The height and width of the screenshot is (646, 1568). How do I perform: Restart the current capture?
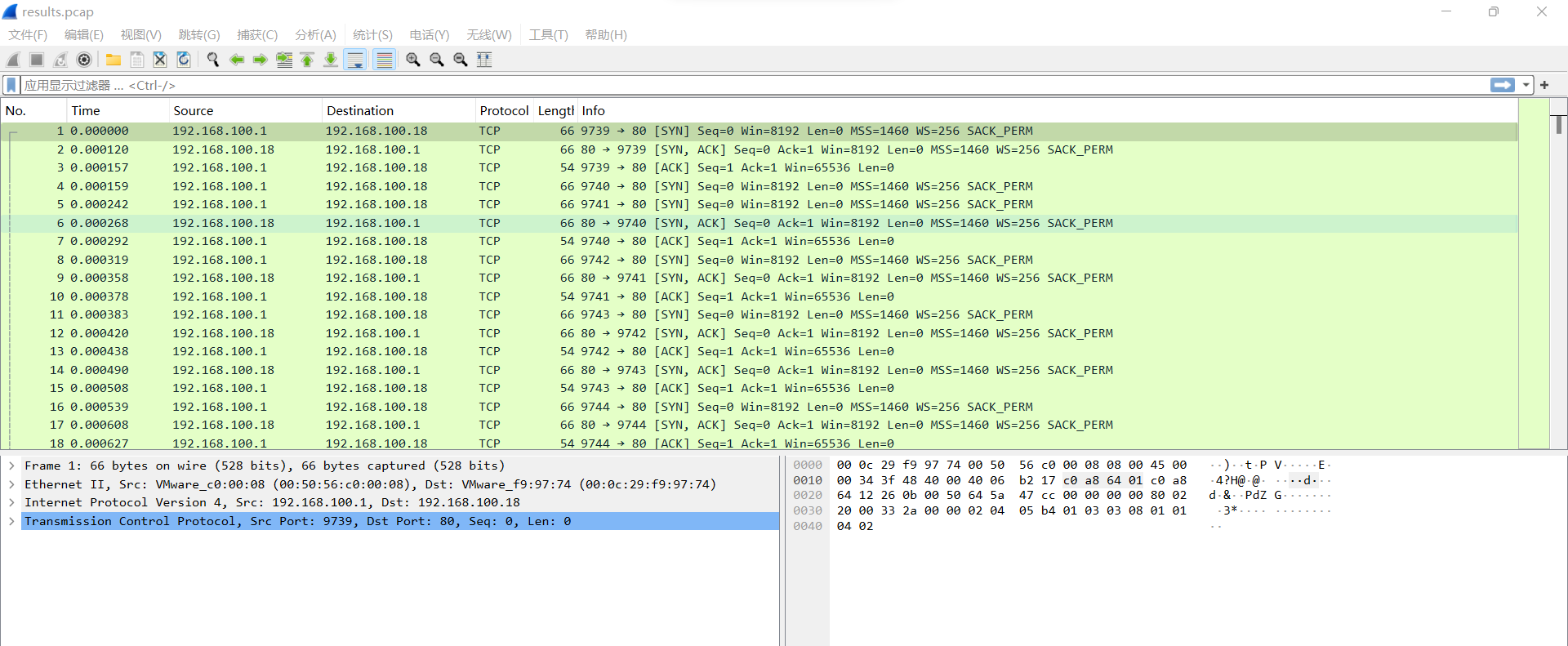60,60
